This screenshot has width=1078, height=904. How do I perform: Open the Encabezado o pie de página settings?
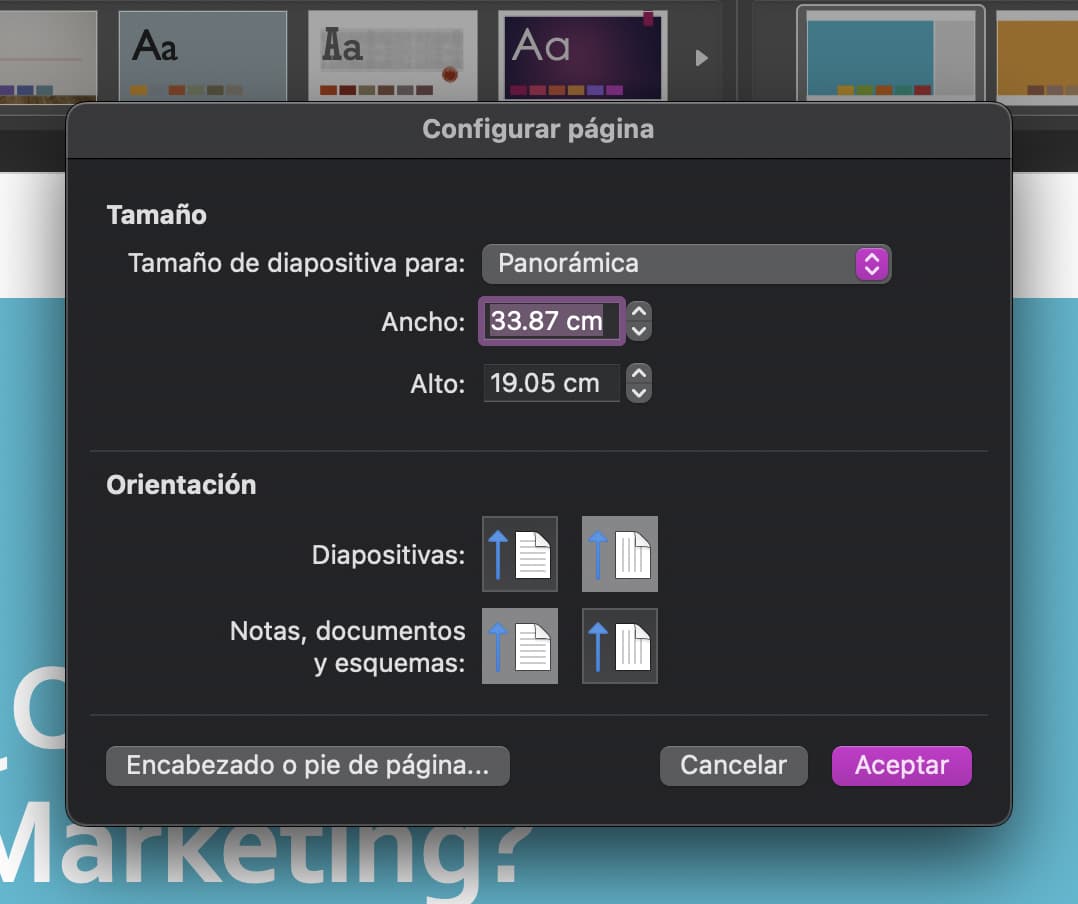pyautogui.click(x=307, y=765)
